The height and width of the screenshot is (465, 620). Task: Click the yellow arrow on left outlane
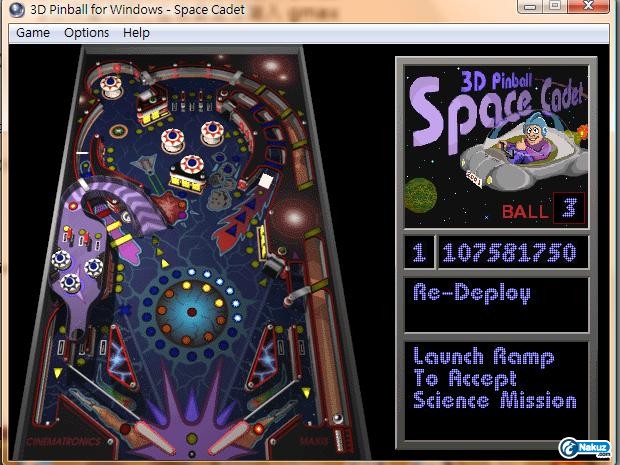pyautogui.click(x=58, y=372)
